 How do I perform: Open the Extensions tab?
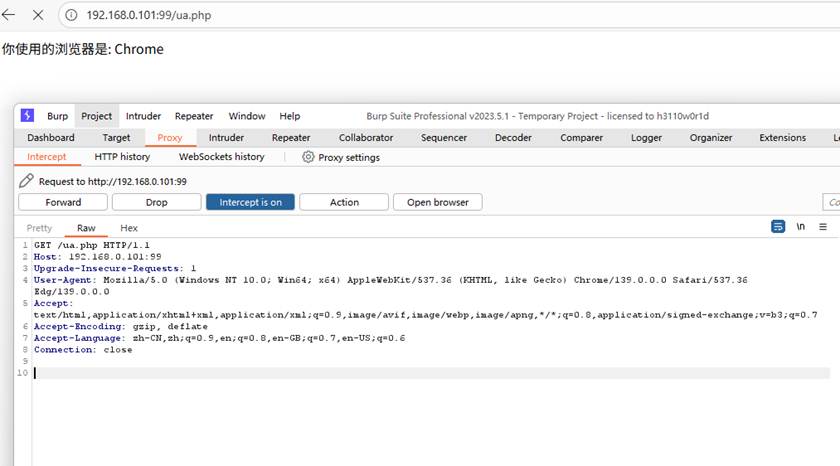click(x=782, y=138)
